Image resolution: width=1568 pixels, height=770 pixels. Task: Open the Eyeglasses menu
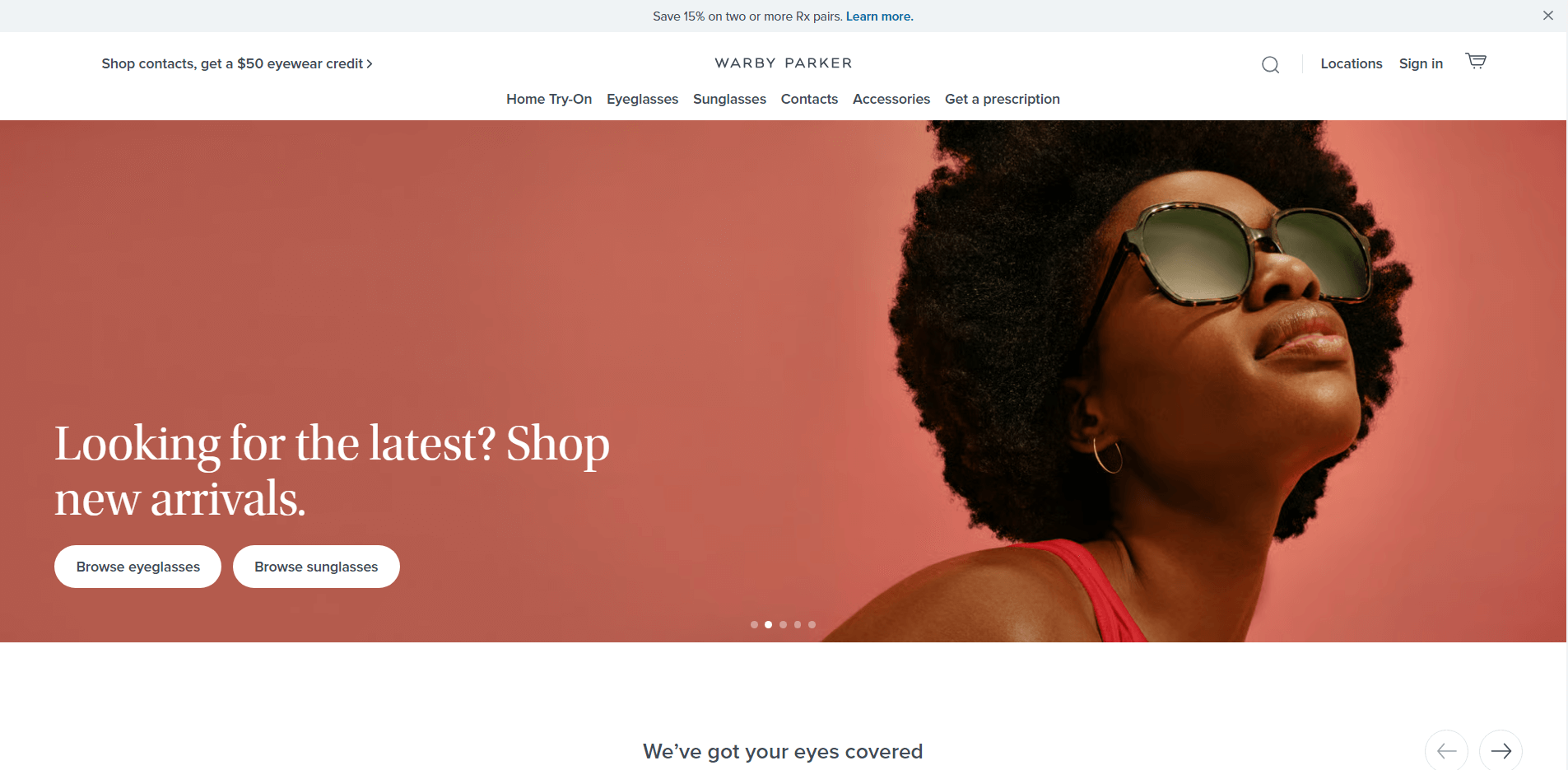pos(642,99)
